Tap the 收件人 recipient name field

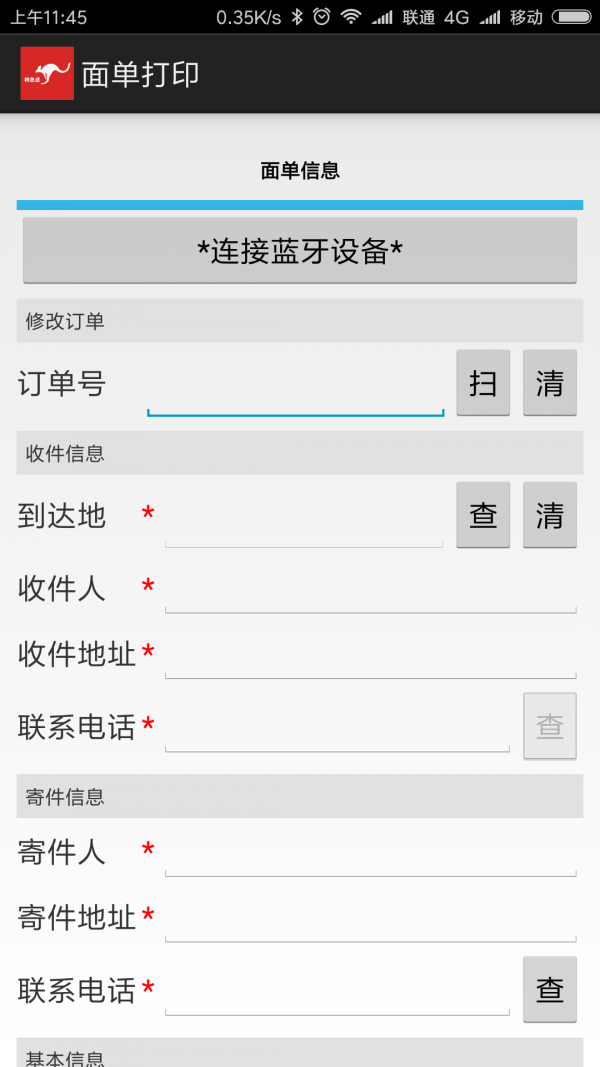click(370, 594)
